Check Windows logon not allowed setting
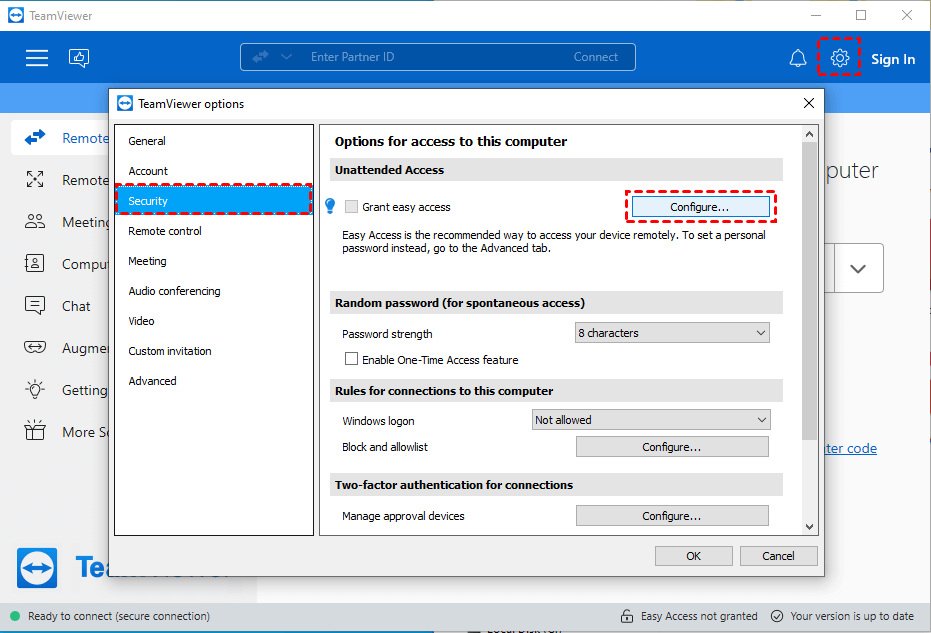Viewport: 931px width, 633px height. pyautogui.click(x=651, y=419)
